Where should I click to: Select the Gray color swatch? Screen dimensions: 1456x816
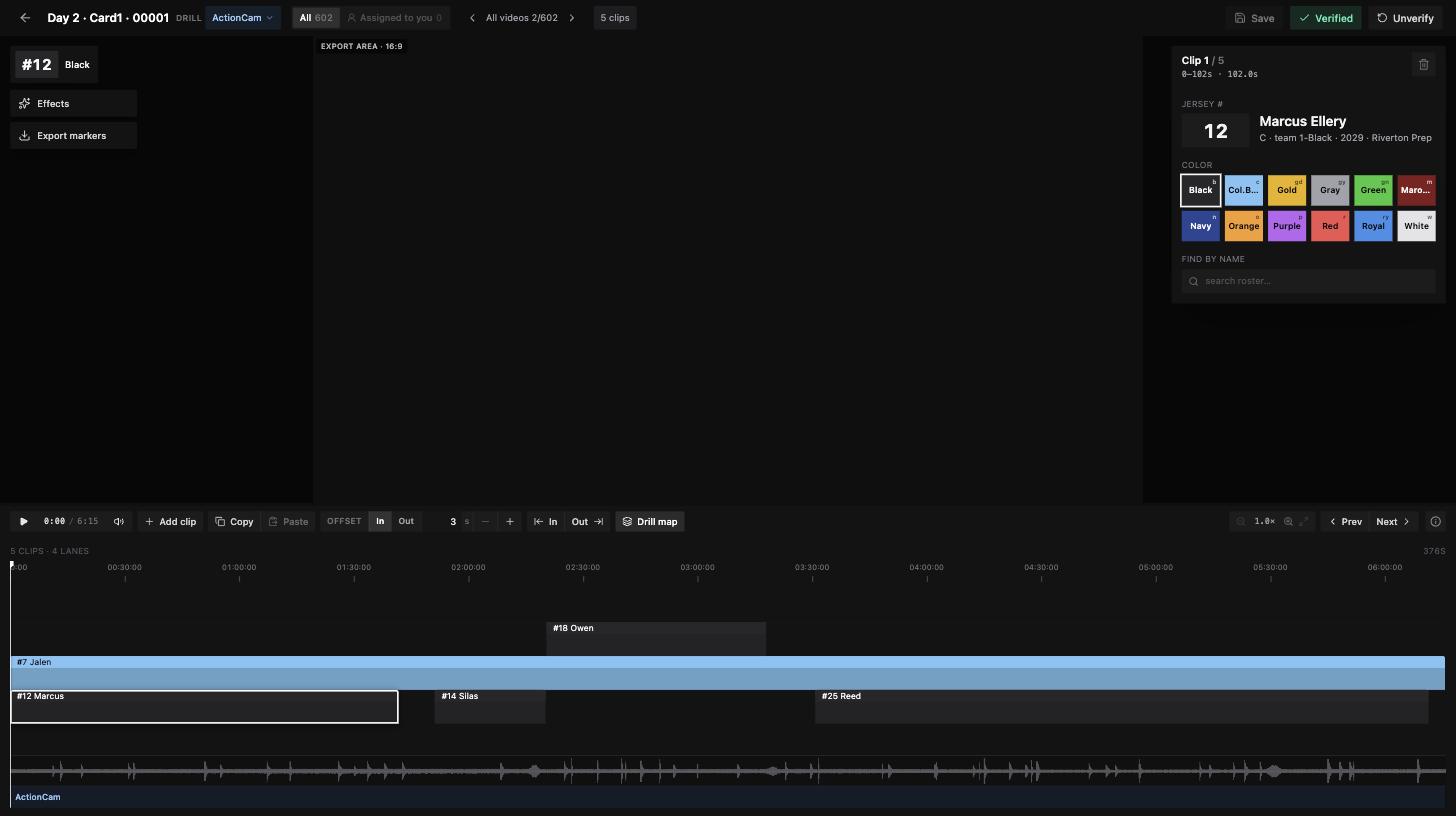1330,190
